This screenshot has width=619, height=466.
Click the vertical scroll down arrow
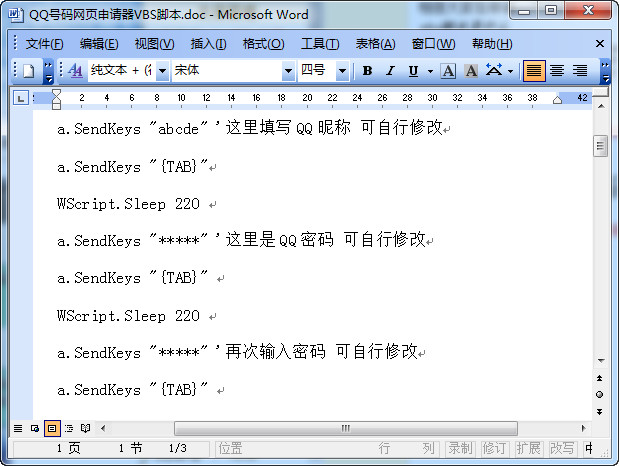(600, 361)
